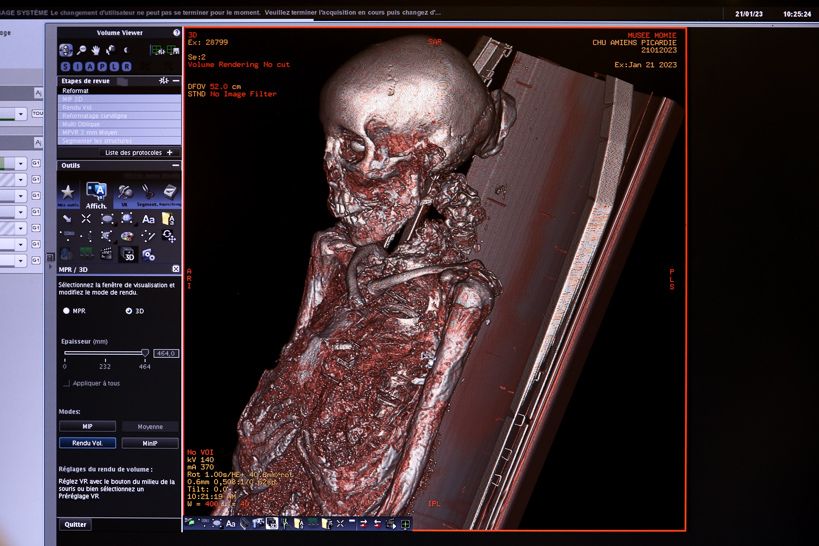The height and width of the screenshot is (546, 819).
Task: Click the color palette tool icon
Action: pyautogui.click(x=127, y=237)
